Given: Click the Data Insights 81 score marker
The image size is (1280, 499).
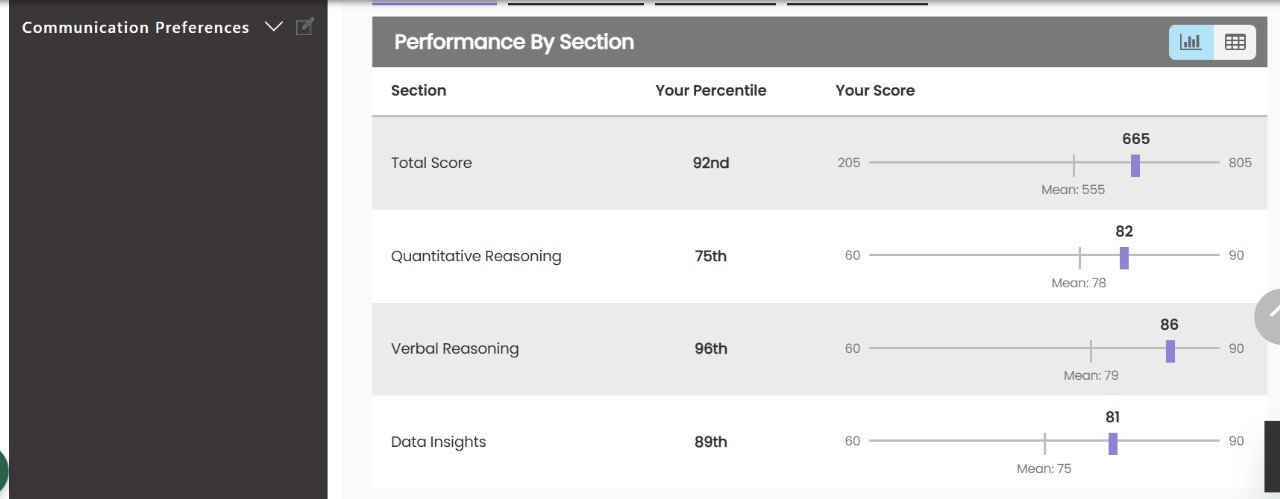Looking at the screenshot, I should pos(1113,444).
